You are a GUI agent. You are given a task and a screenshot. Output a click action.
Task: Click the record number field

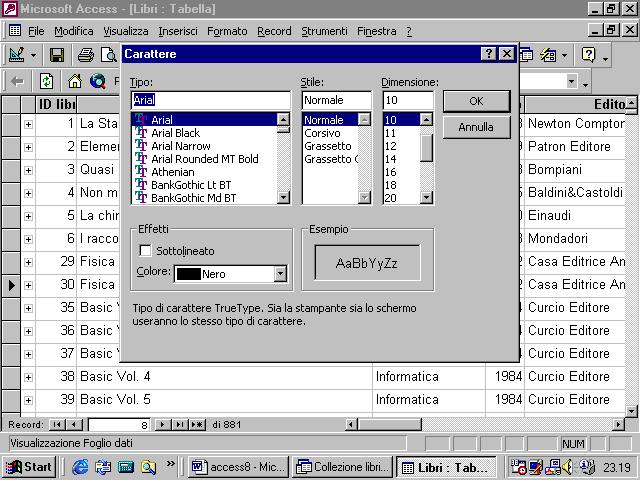[119, 425]
